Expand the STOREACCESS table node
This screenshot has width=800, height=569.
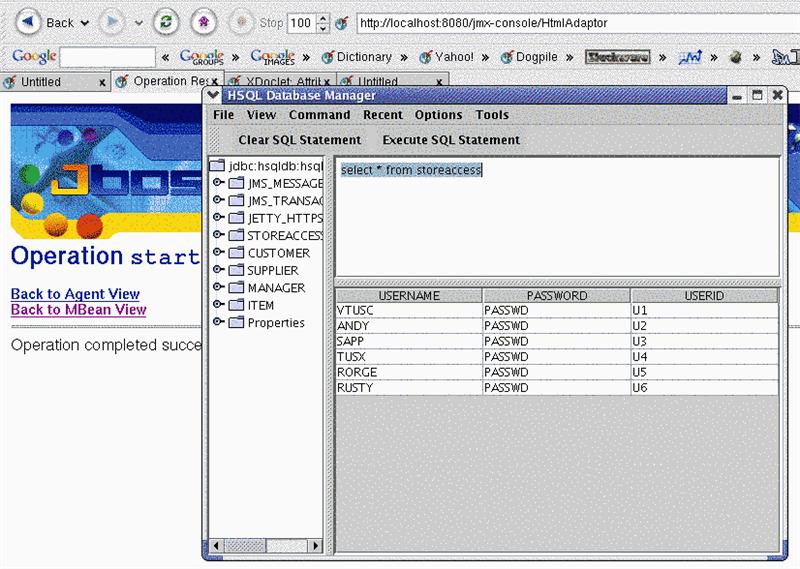click(218, 235)
